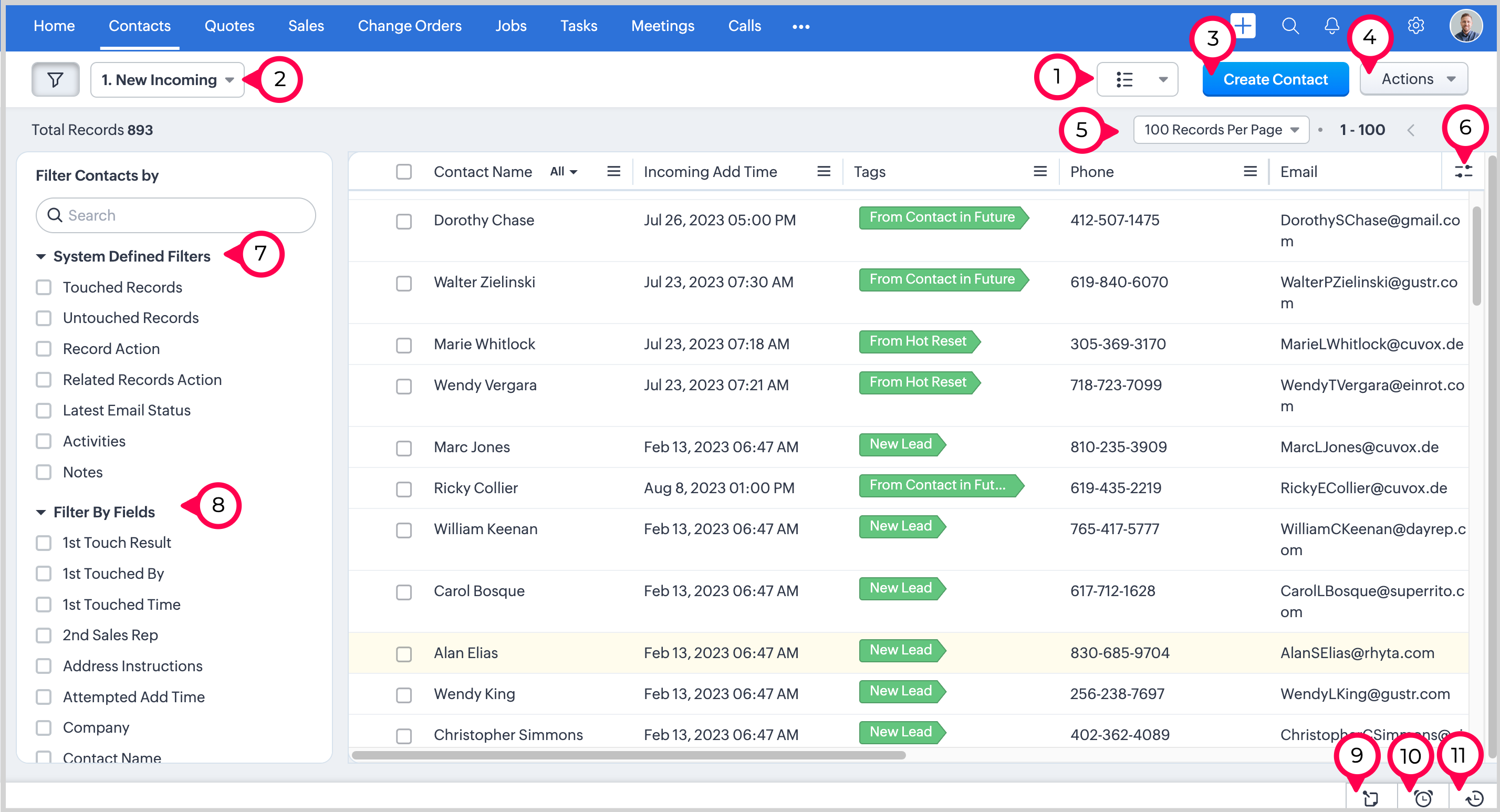Click the Create Contact button
The width and height of the screenshot is (1500, 812).
[1275, 79]
